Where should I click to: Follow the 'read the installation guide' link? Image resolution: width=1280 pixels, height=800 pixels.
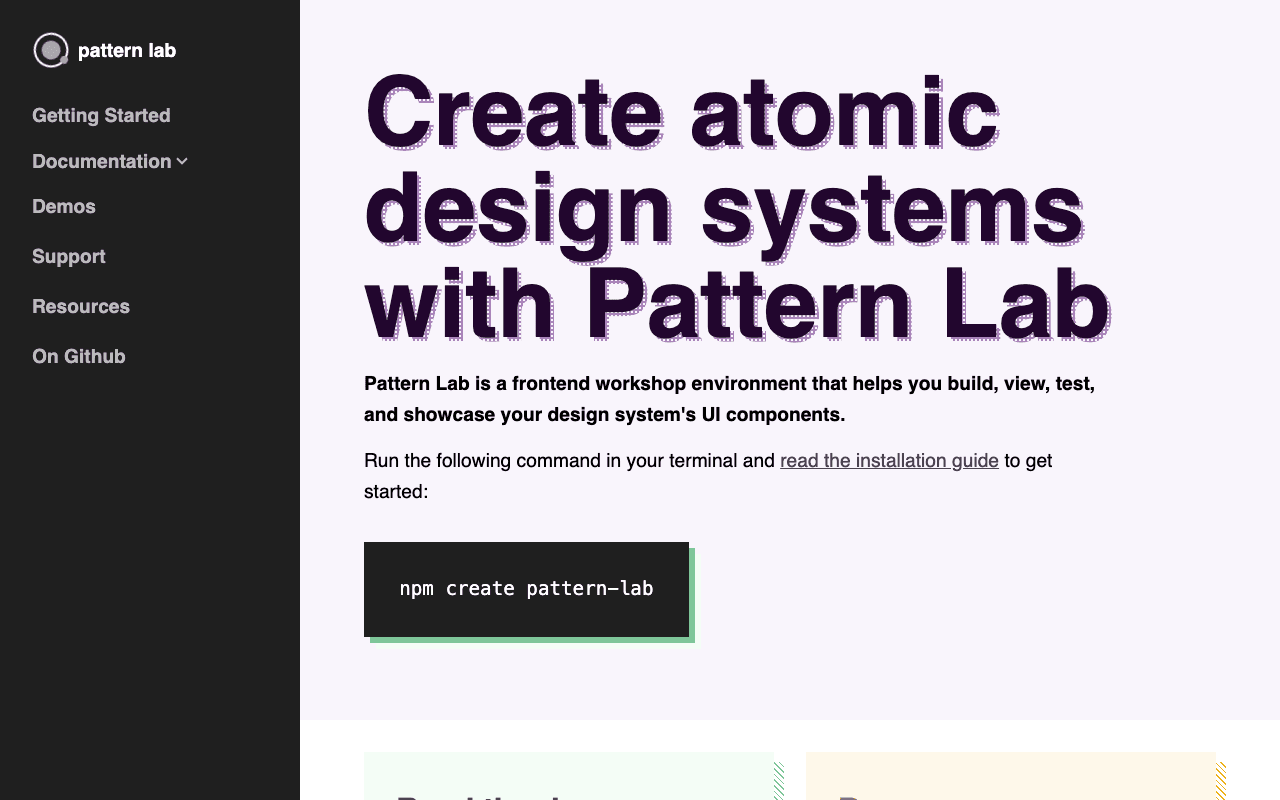888,460
